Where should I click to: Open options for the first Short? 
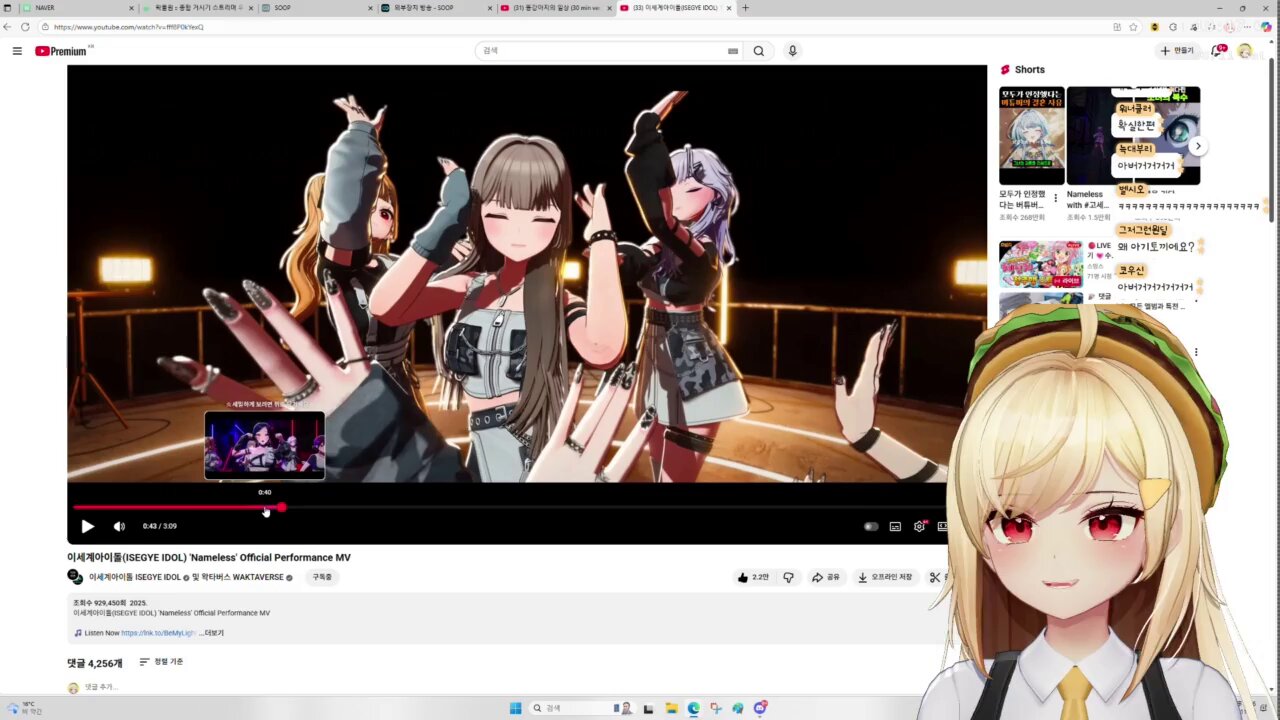pos(1055,199)
